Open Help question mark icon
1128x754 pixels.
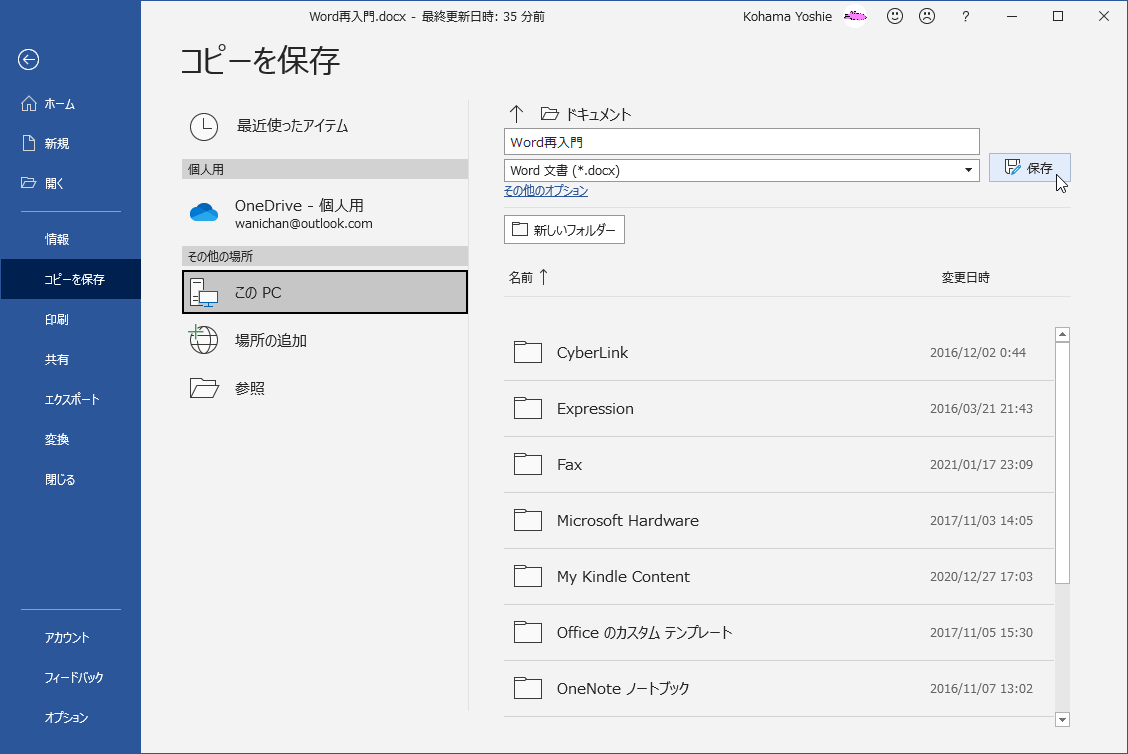pos(965,17)
